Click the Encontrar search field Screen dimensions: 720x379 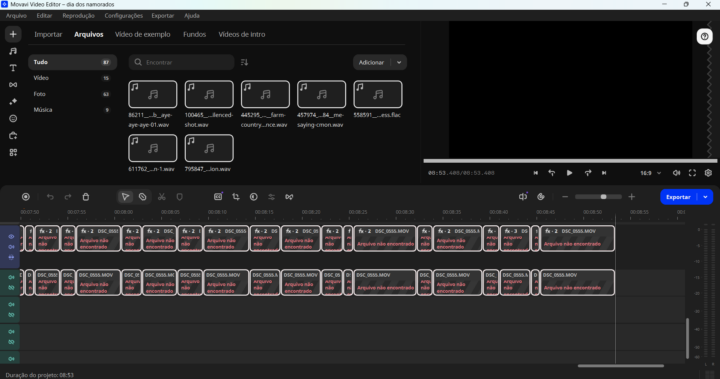click(181, 62)
